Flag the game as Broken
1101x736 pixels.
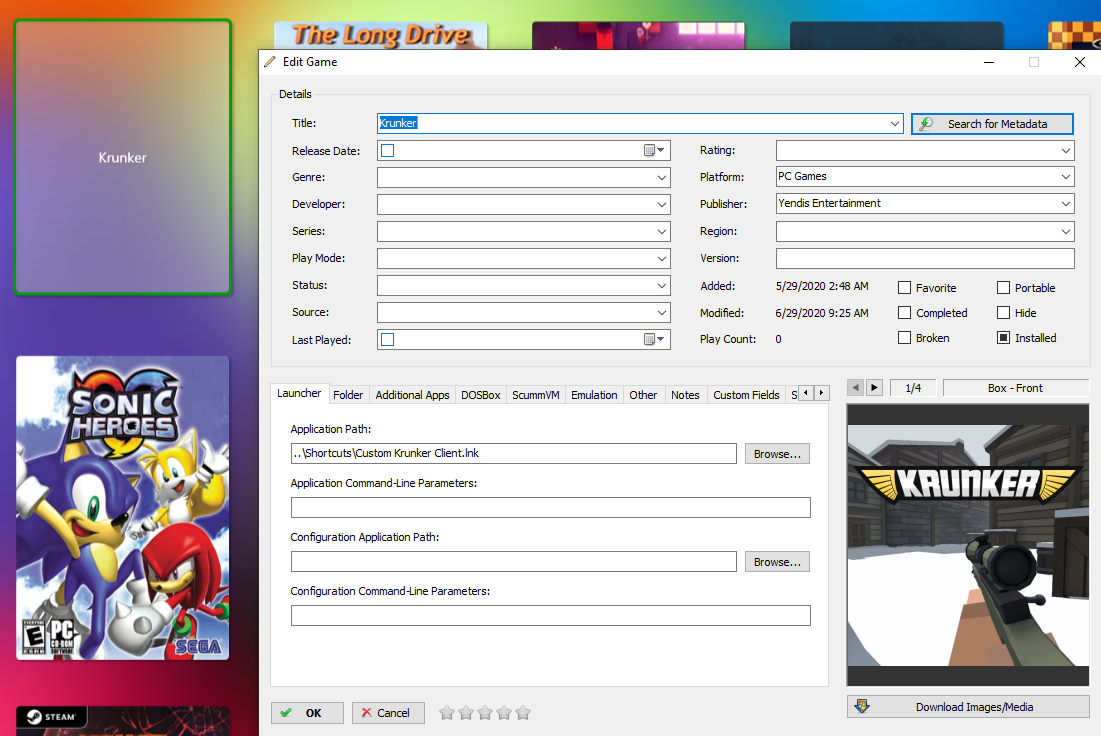click(904, 338)
